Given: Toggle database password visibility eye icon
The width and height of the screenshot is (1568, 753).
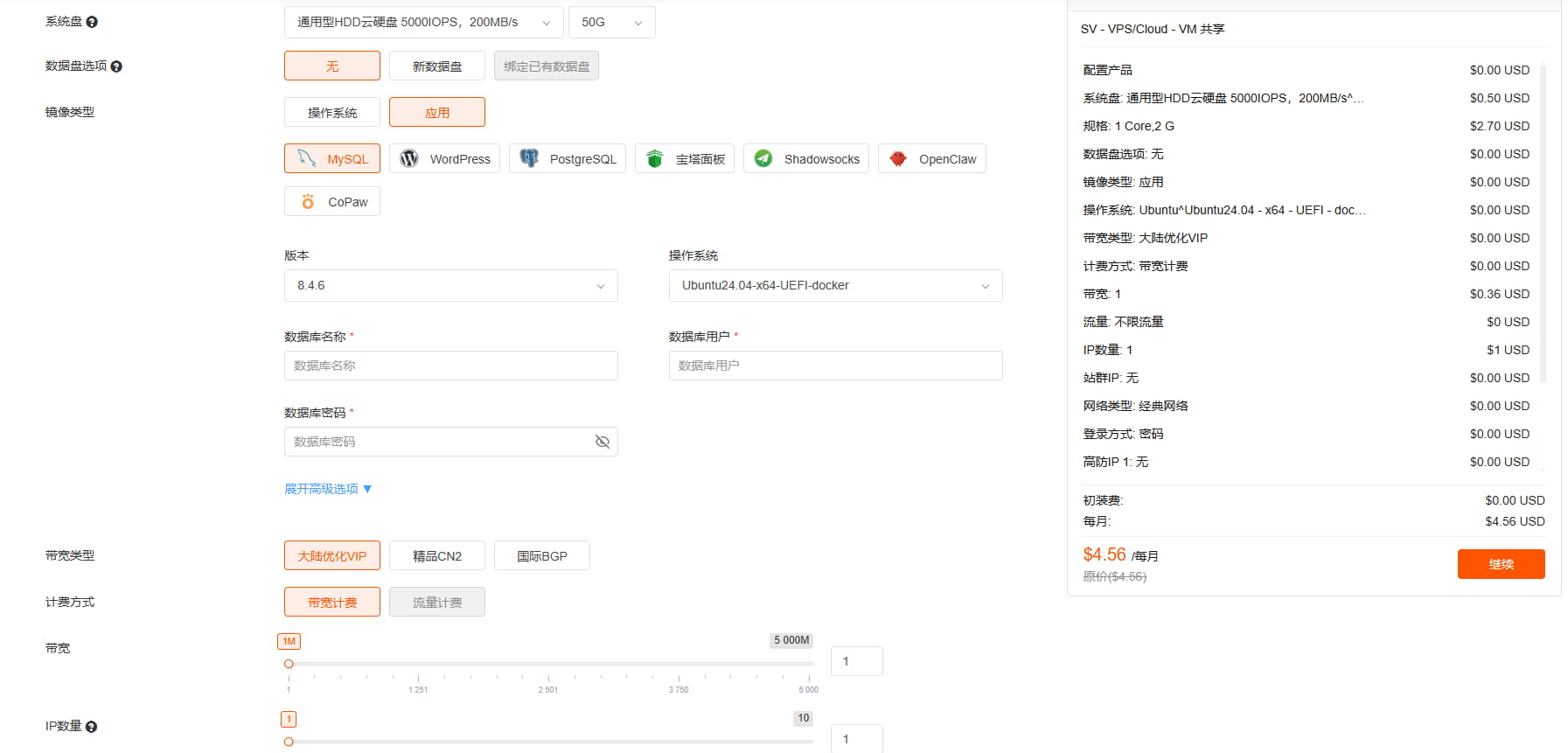Looking at the screenshot, I should click(603, 442).
